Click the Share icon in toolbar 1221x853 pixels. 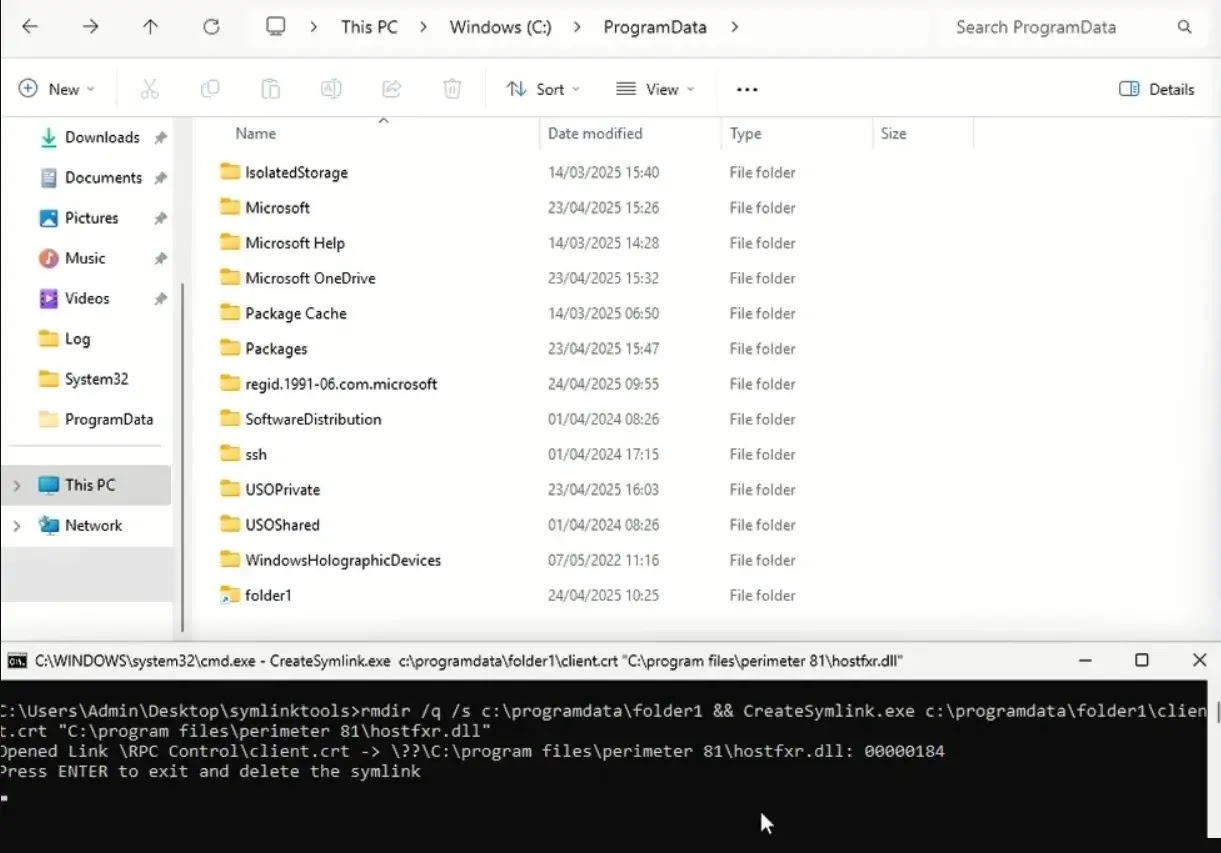392,89
